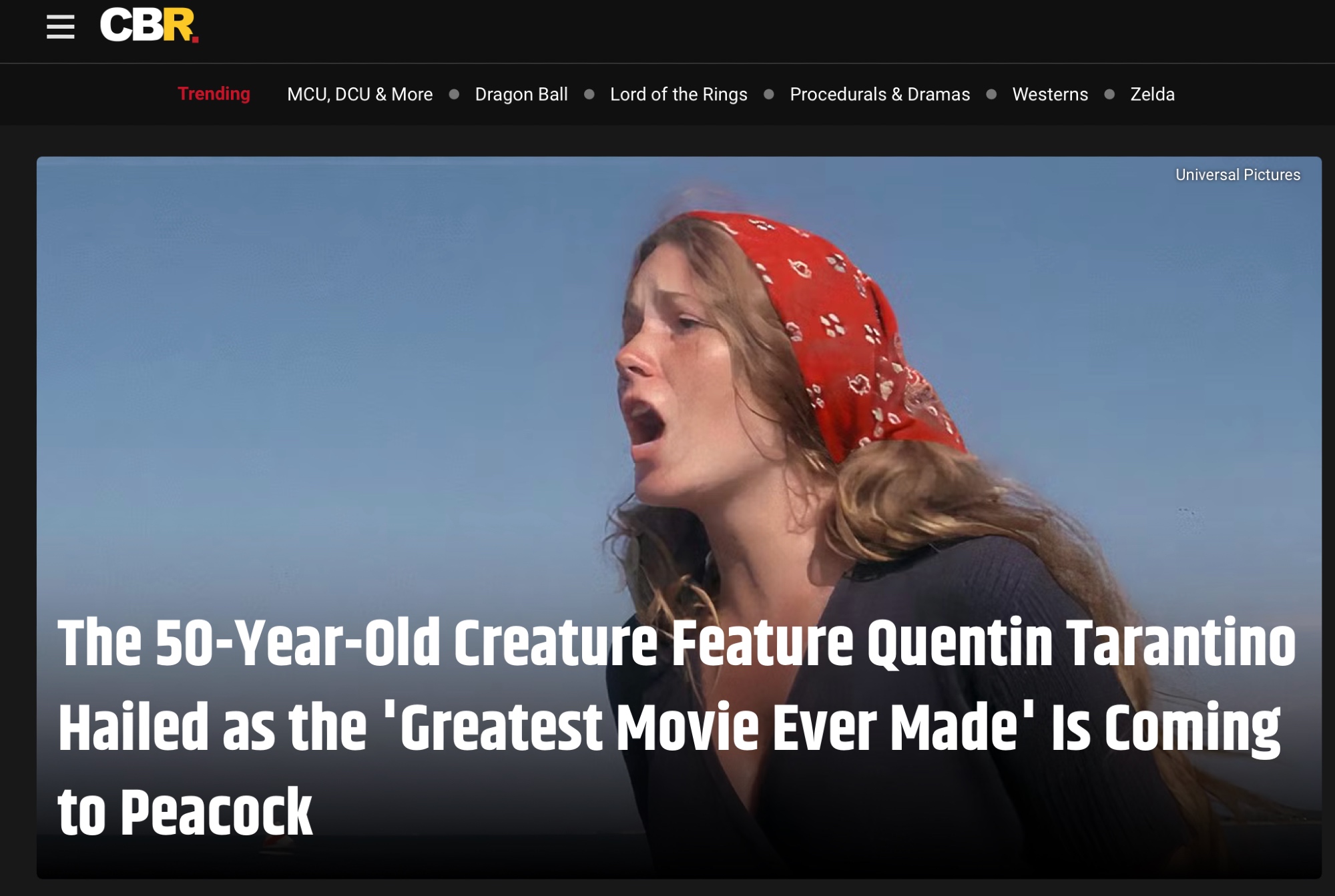Click "The 50-Year-Old" at headline start
This screenshot has height=896, width=1335.
click(249, 642)
